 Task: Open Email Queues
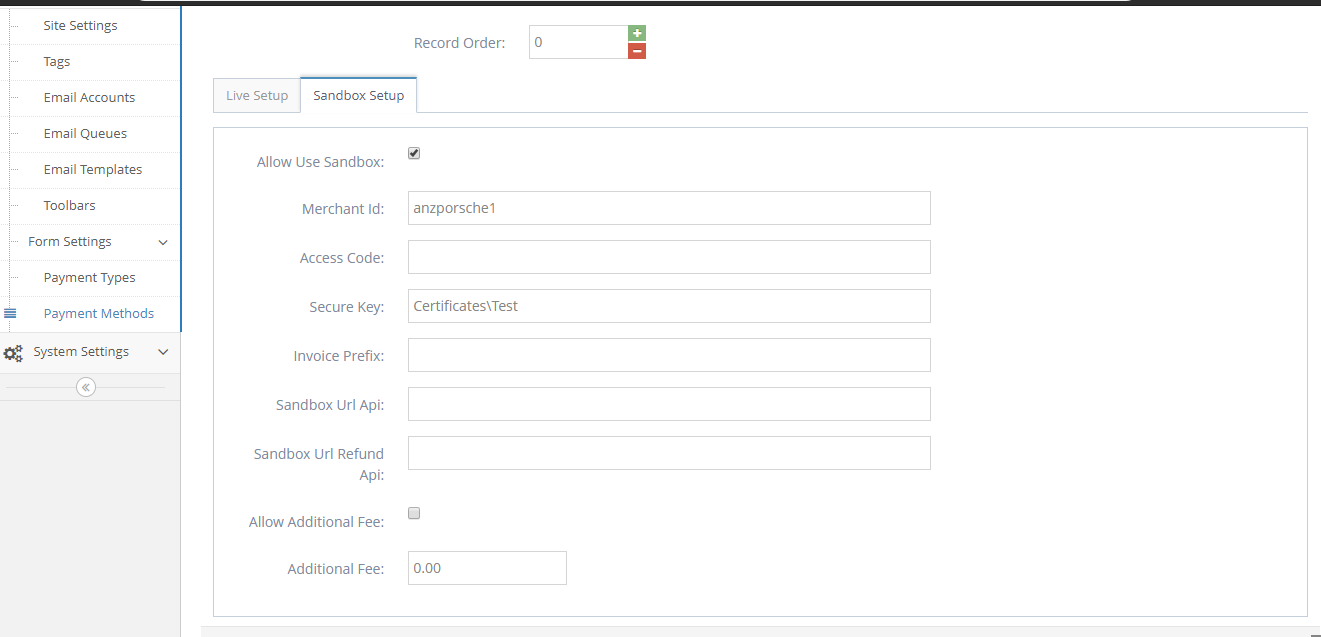pos(85,133)
